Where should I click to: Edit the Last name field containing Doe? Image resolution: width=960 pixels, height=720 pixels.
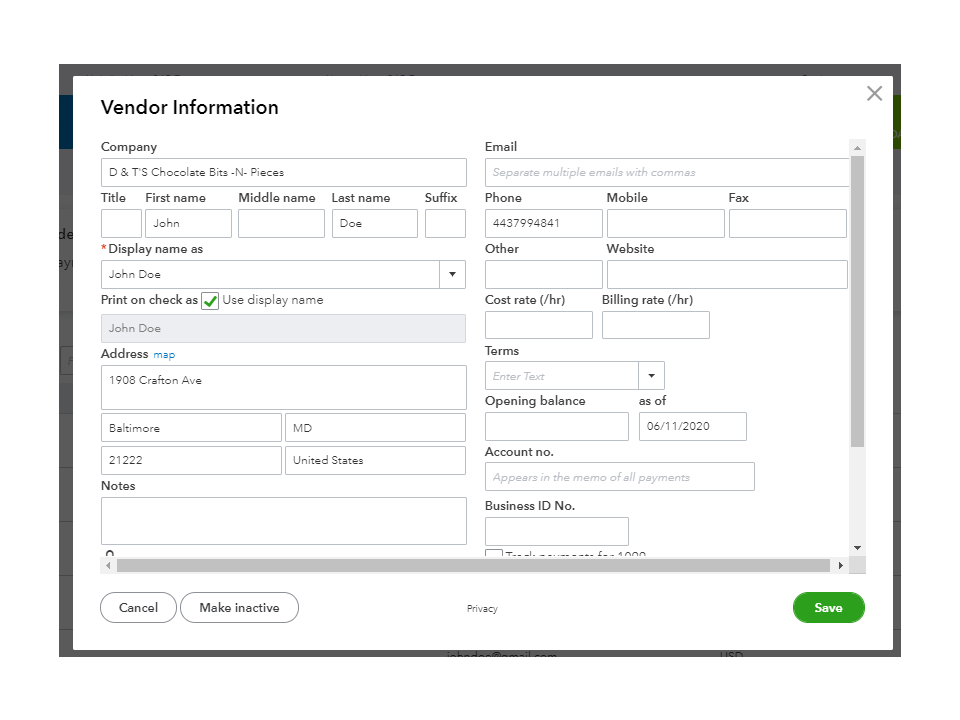coord(375,223)
